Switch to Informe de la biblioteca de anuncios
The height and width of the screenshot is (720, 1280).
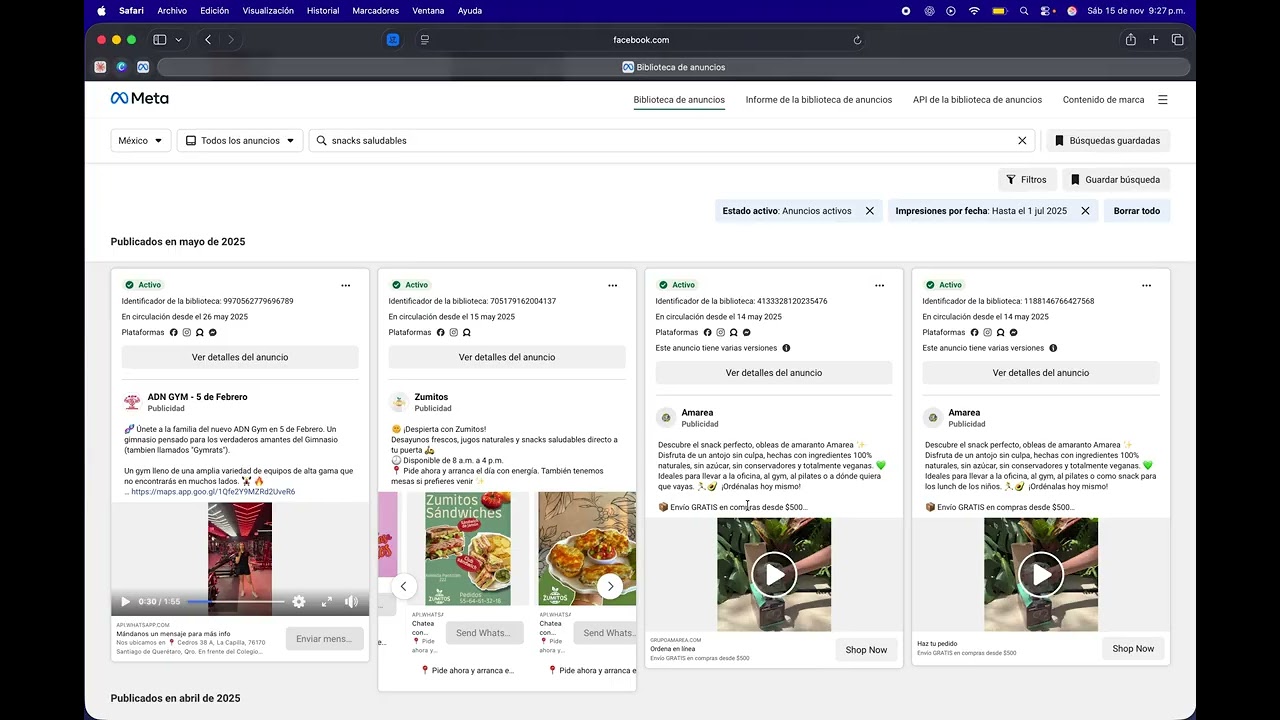pyautogui.click(x=819, y=100)
